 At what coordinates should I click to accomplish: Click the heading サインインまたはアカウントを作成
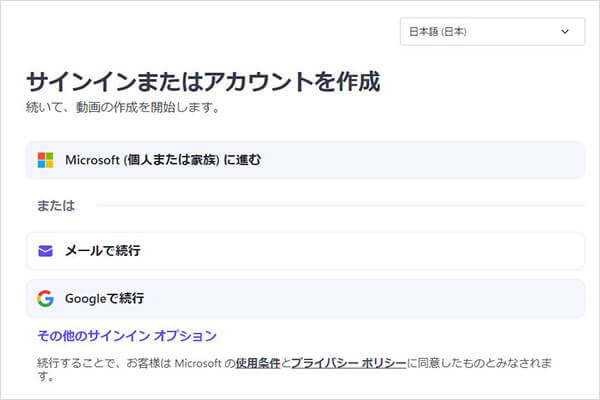click(x=203, y=82)
